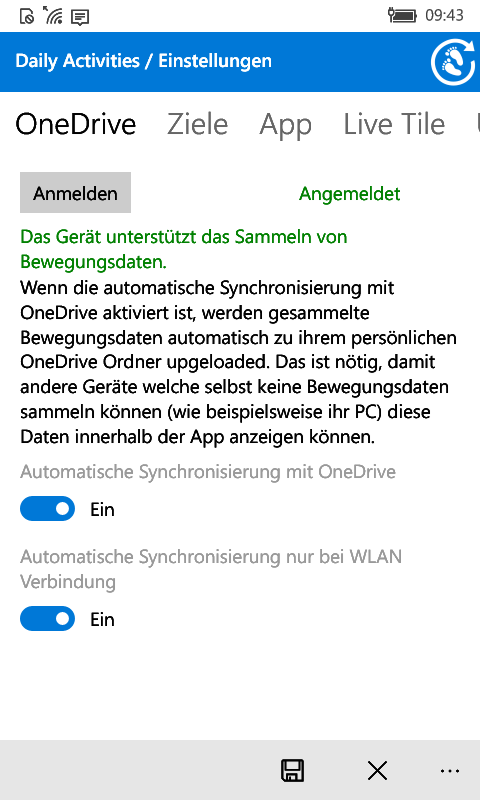This screenshot has height=800, width=480.
Task: Tap the Daily Activities / Einstellungen title
Action: click(143, 61)
